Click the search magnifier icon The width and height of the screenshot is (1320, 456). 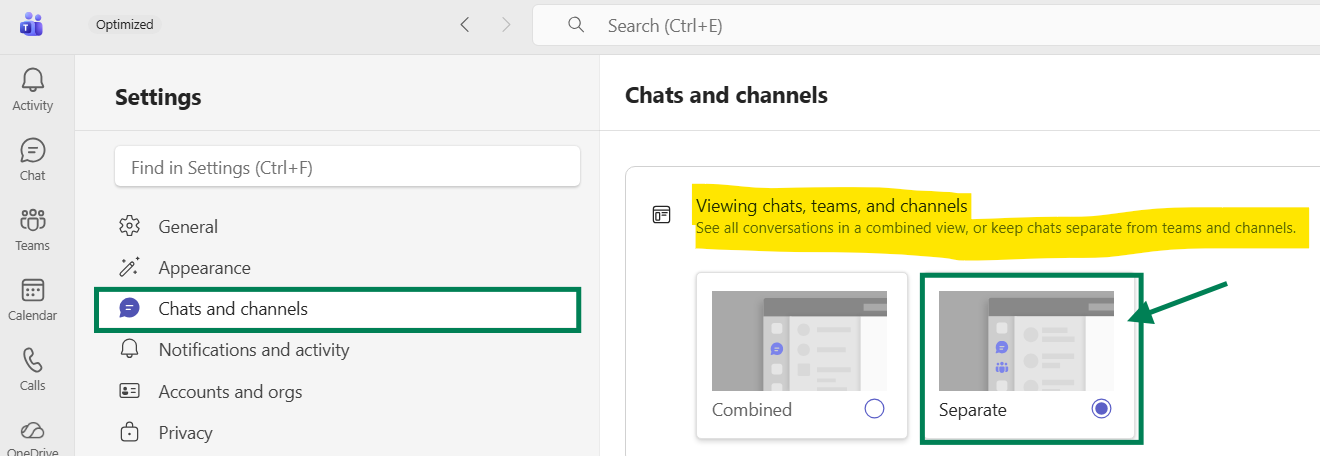pyautogui.click(x=575, y=25)
